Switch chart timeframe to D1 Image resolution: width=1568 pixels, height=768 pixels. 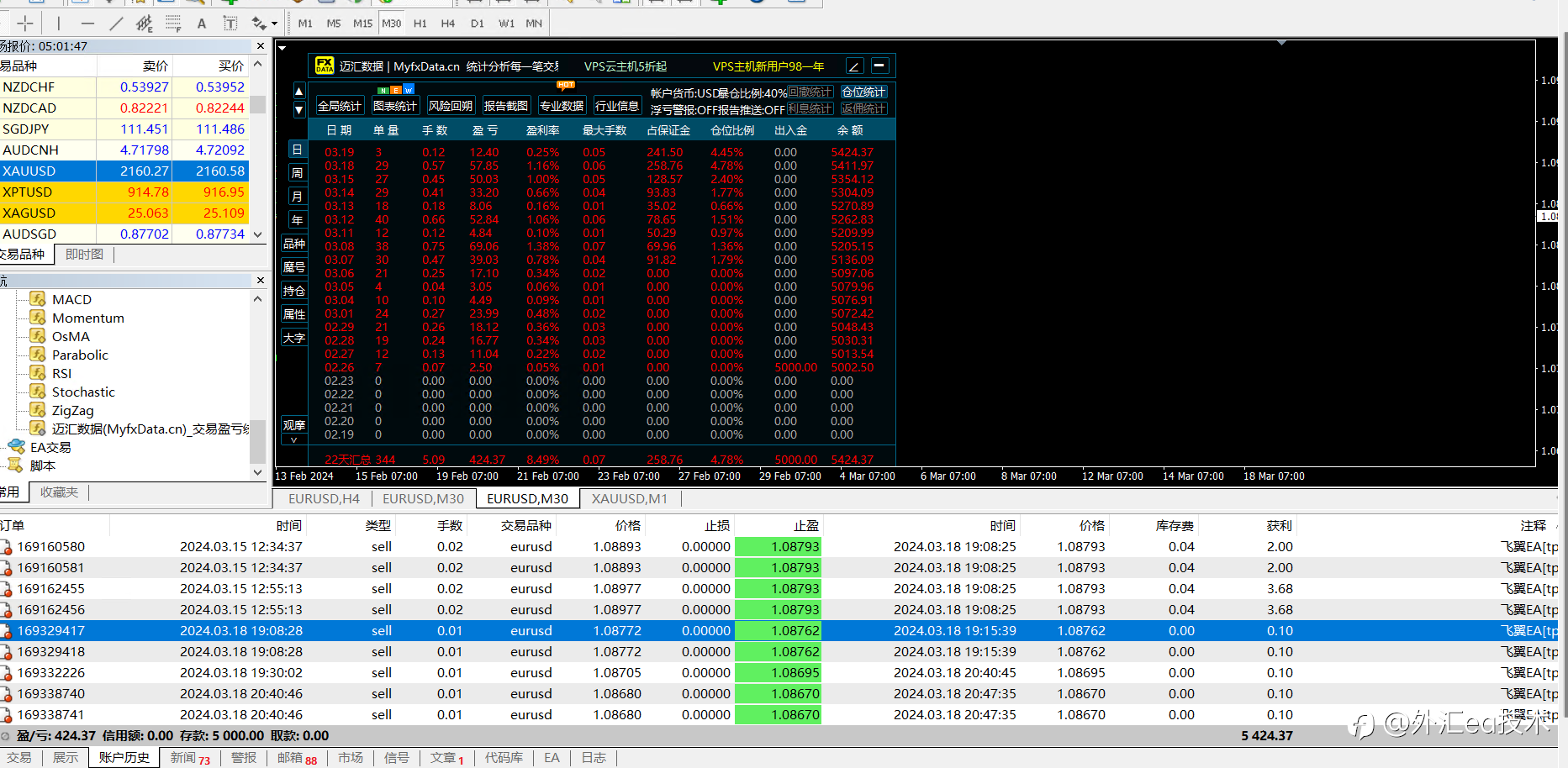click(x=478, y=24)
